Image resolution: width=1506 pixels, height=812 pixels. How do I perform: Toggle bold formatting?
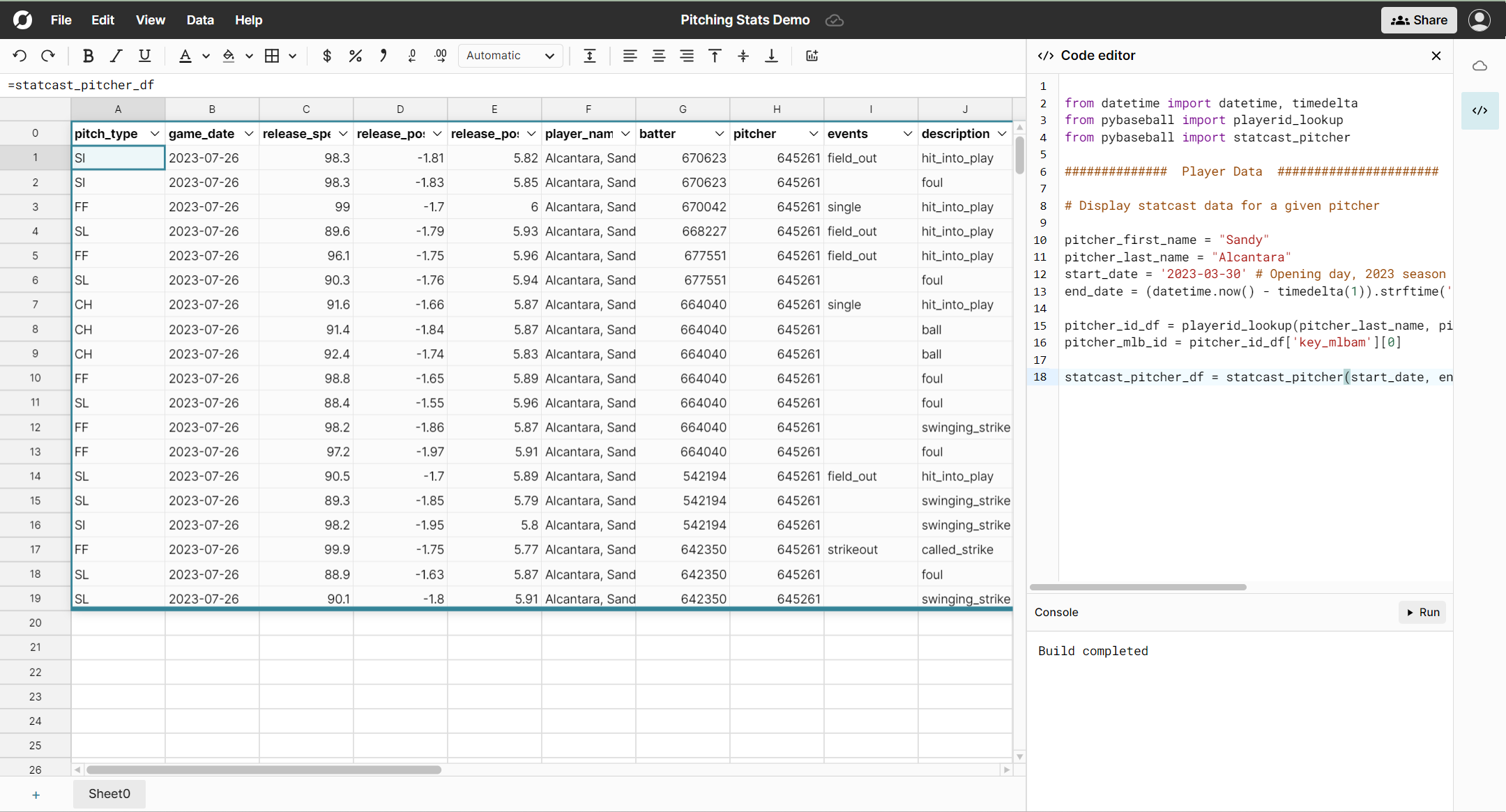pyautogui.click(x=88, y=56)
